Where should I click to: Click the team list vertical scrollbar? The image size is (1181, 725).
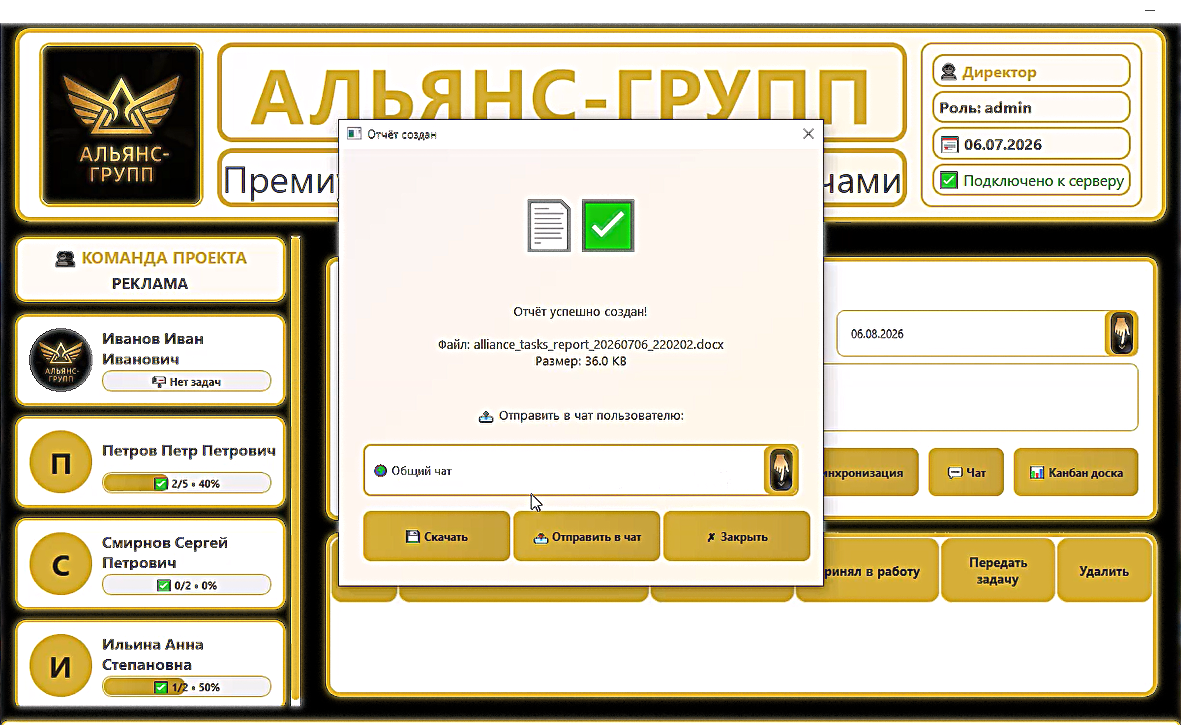click(x=296, y=471)
